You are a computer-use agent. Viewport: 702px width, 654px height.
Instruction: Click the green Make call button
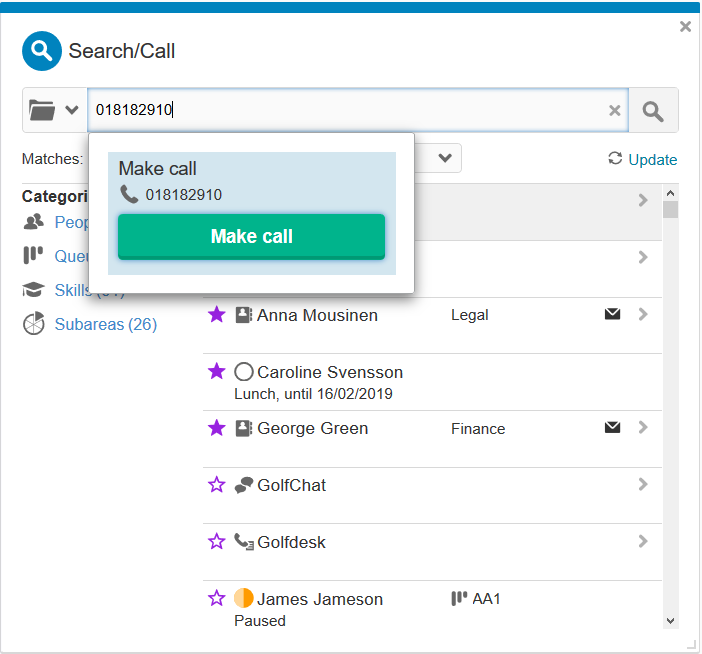click(x=251, y=237)
